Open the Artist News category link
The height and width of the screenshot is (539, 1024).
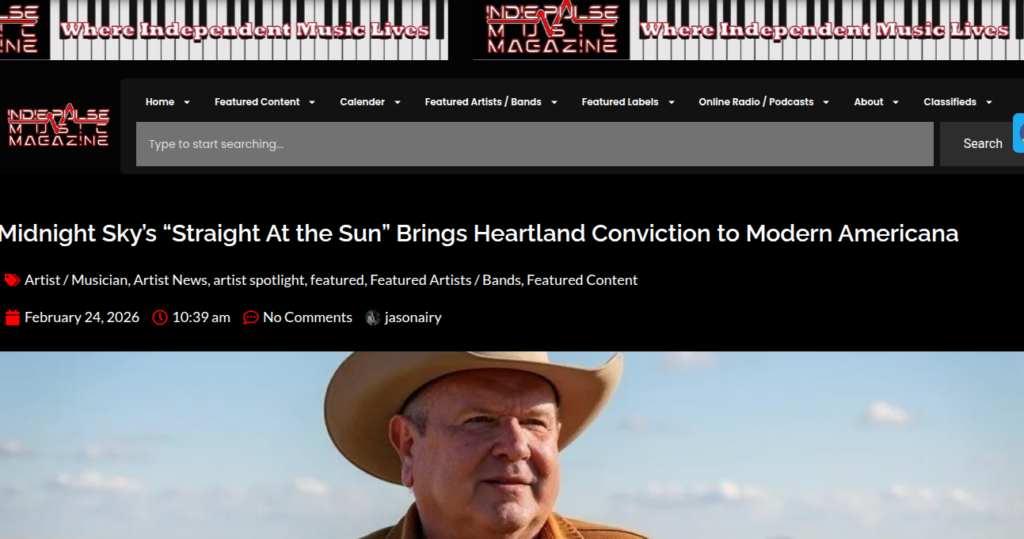click(170, 280)
